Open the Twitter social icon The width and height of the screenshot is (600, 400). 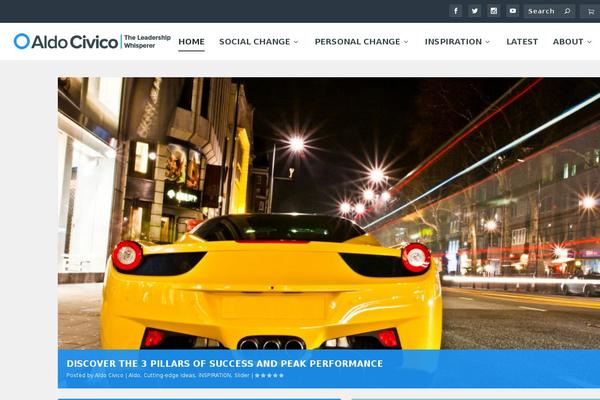click(474, 11)
